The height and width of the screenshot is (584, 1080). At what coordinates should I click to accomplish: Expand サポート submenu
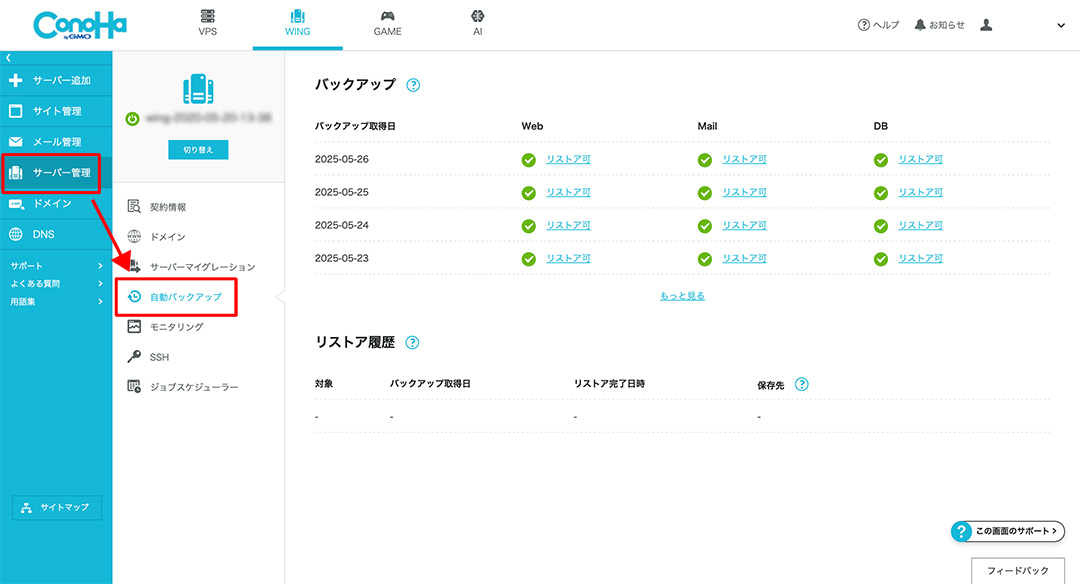click(x=56, y=266)
